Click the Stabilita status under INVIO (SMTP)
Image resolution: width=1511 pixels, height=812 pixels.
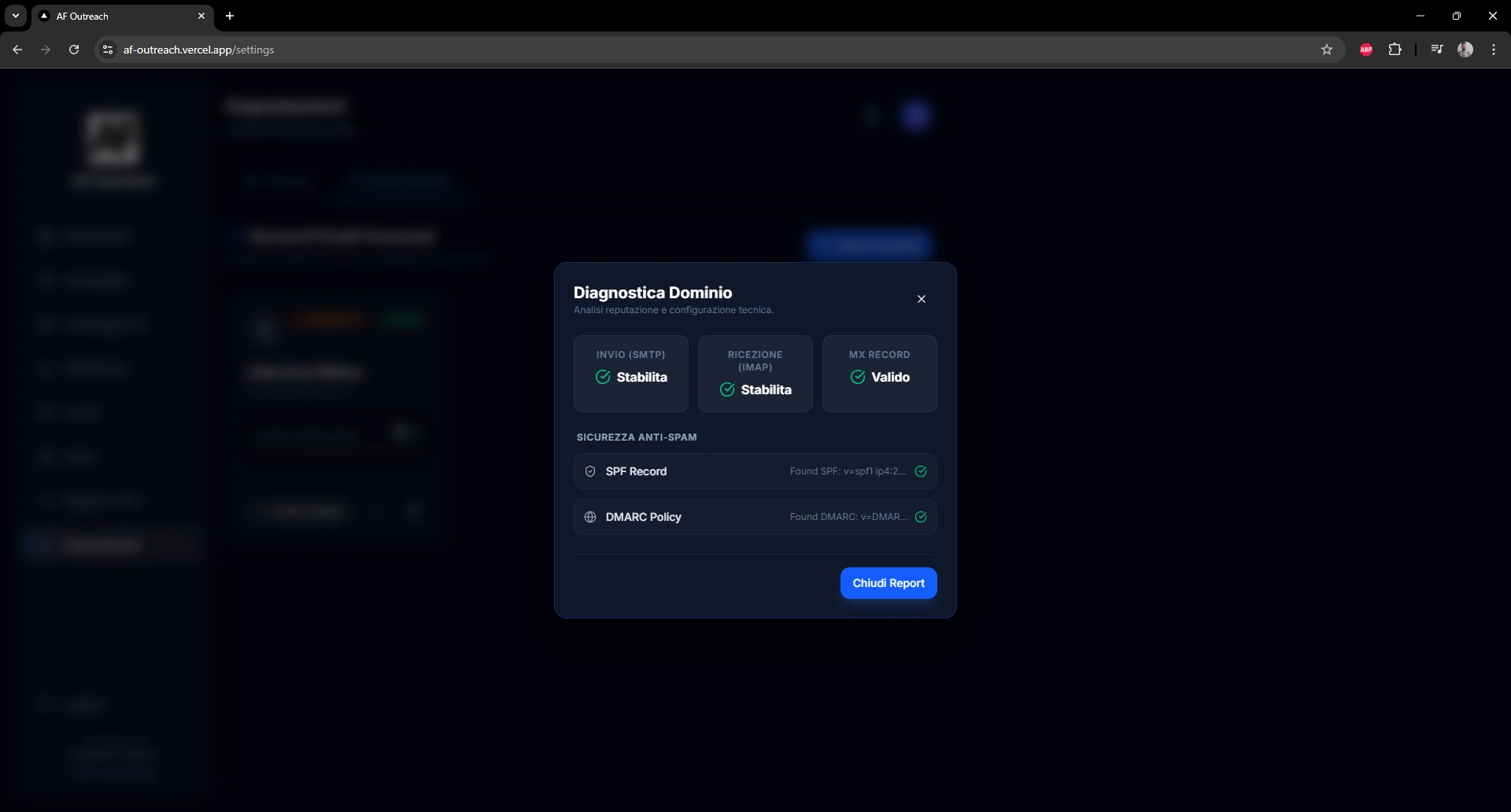click(x=641, y=377)
